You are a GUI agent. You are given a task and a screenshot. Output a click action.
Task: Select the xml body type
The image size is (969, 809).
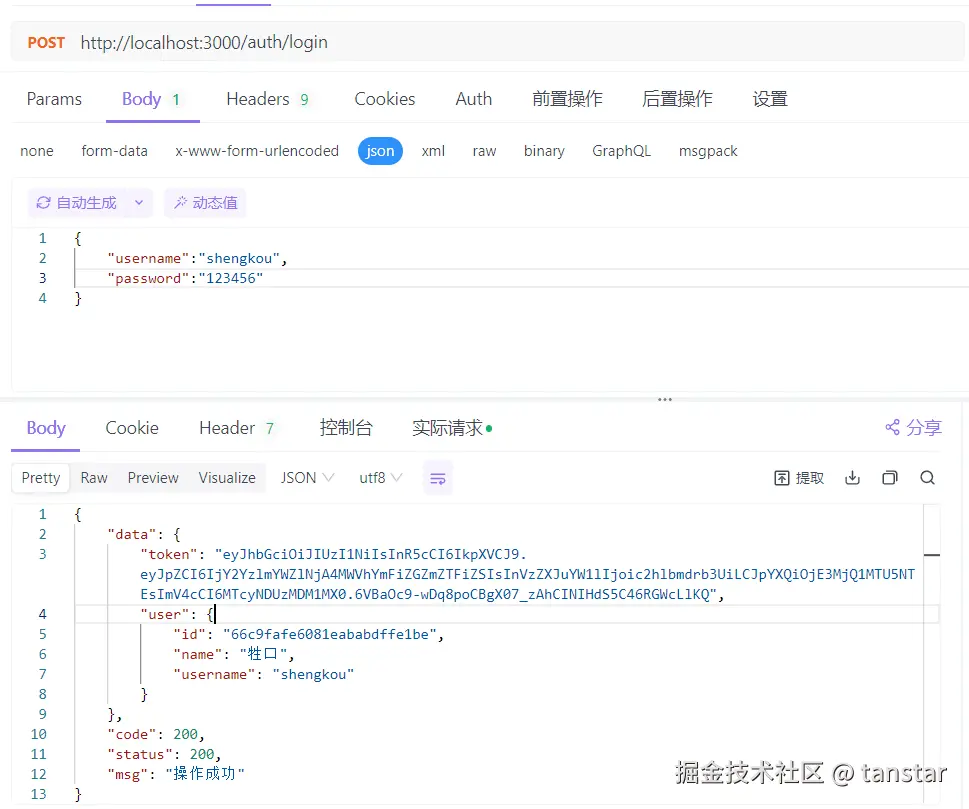point(433,151)
